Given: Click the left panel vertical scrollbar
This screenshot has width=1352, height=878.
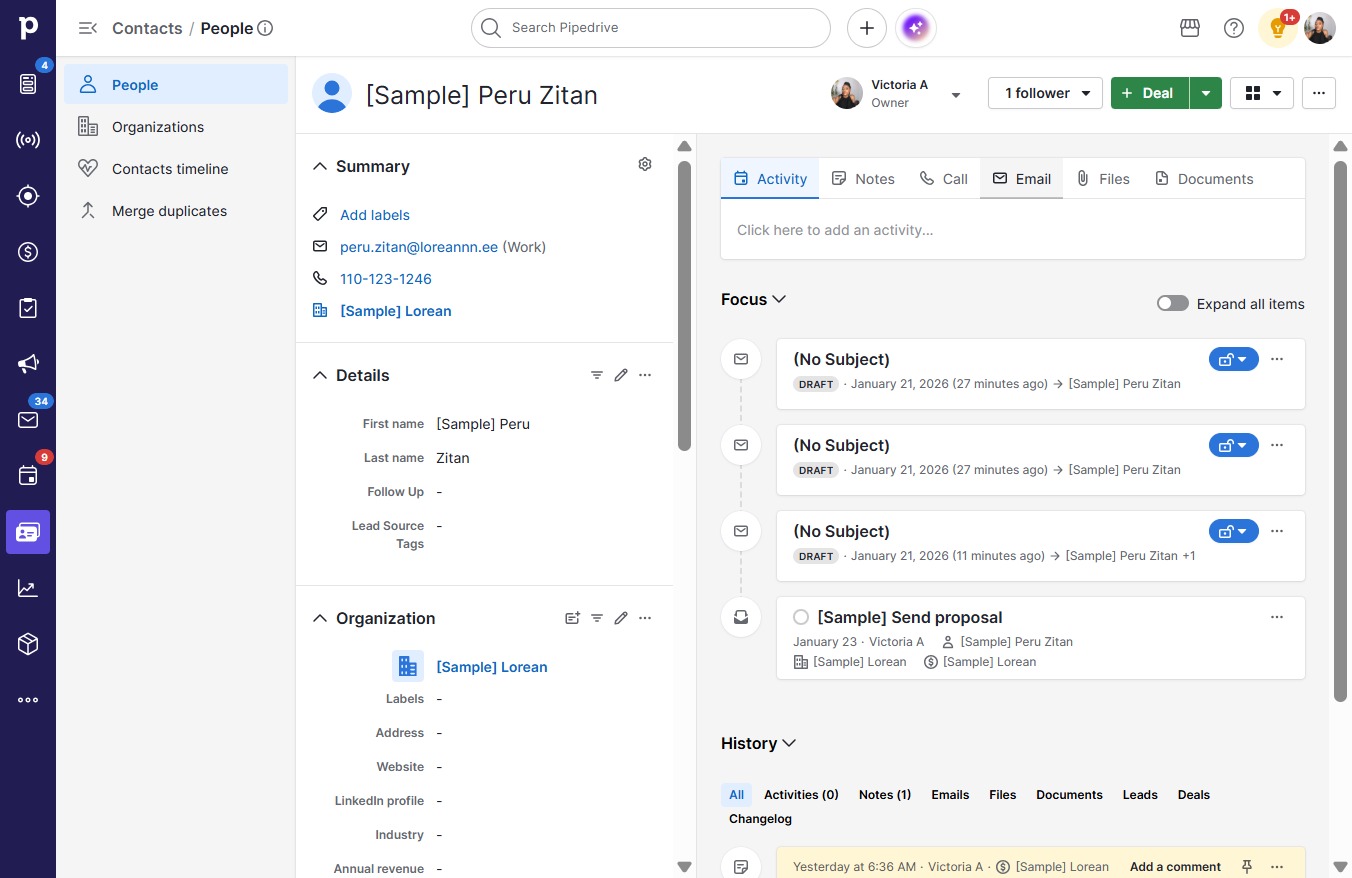Looking at the screenshot, I should coord(684,306).
